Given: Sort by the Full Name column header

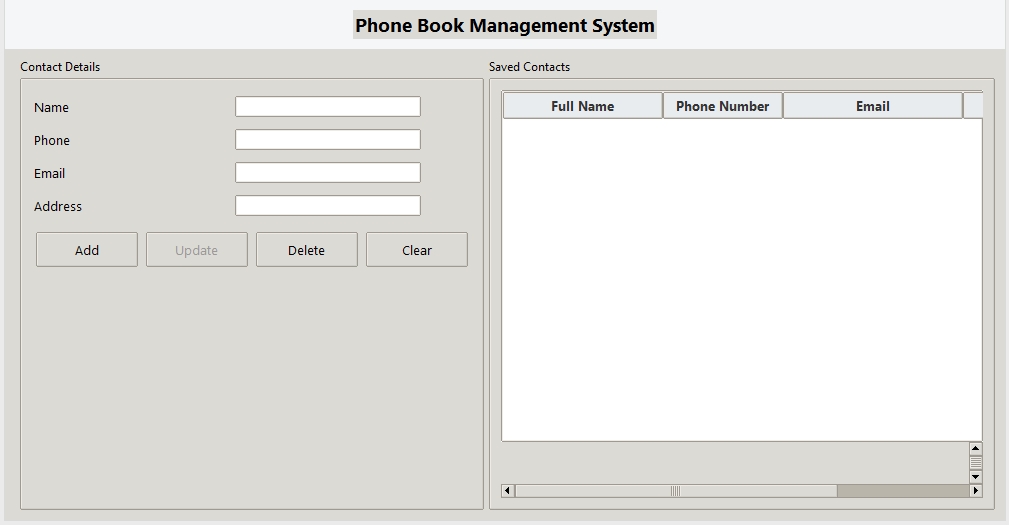Looking at the screenshot, I should click(582, 106).
